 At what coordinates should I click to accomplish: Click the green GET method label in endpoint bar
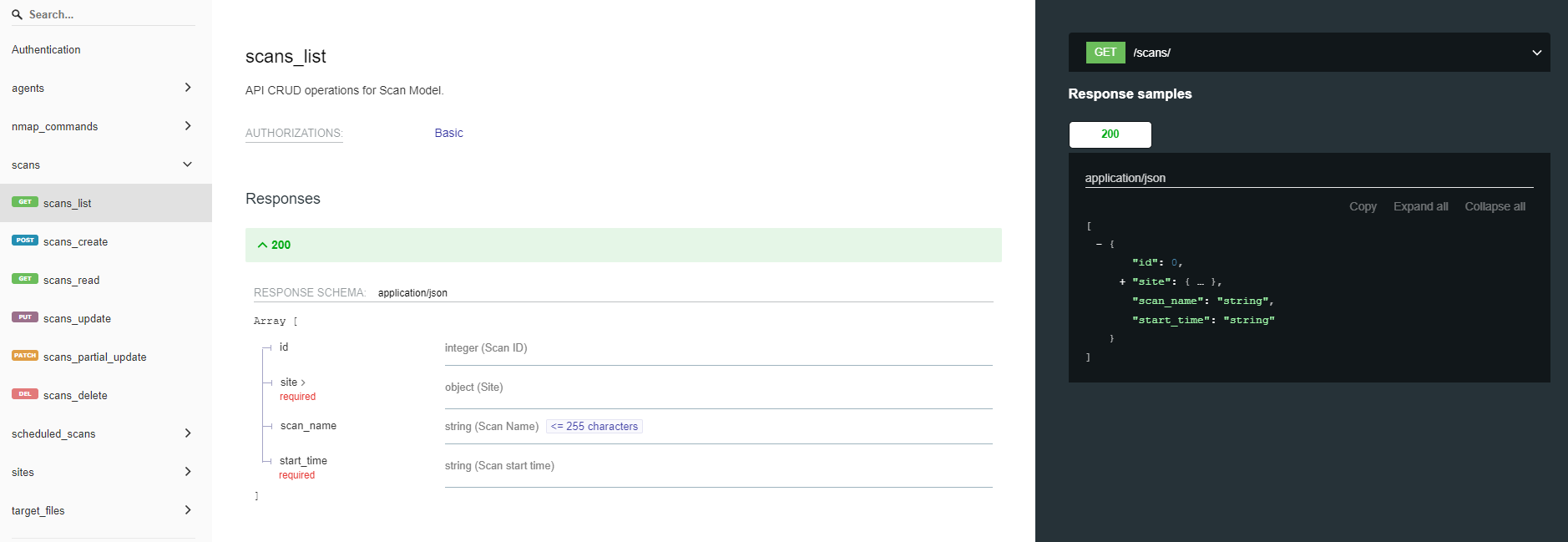[x=1105, y=52]
